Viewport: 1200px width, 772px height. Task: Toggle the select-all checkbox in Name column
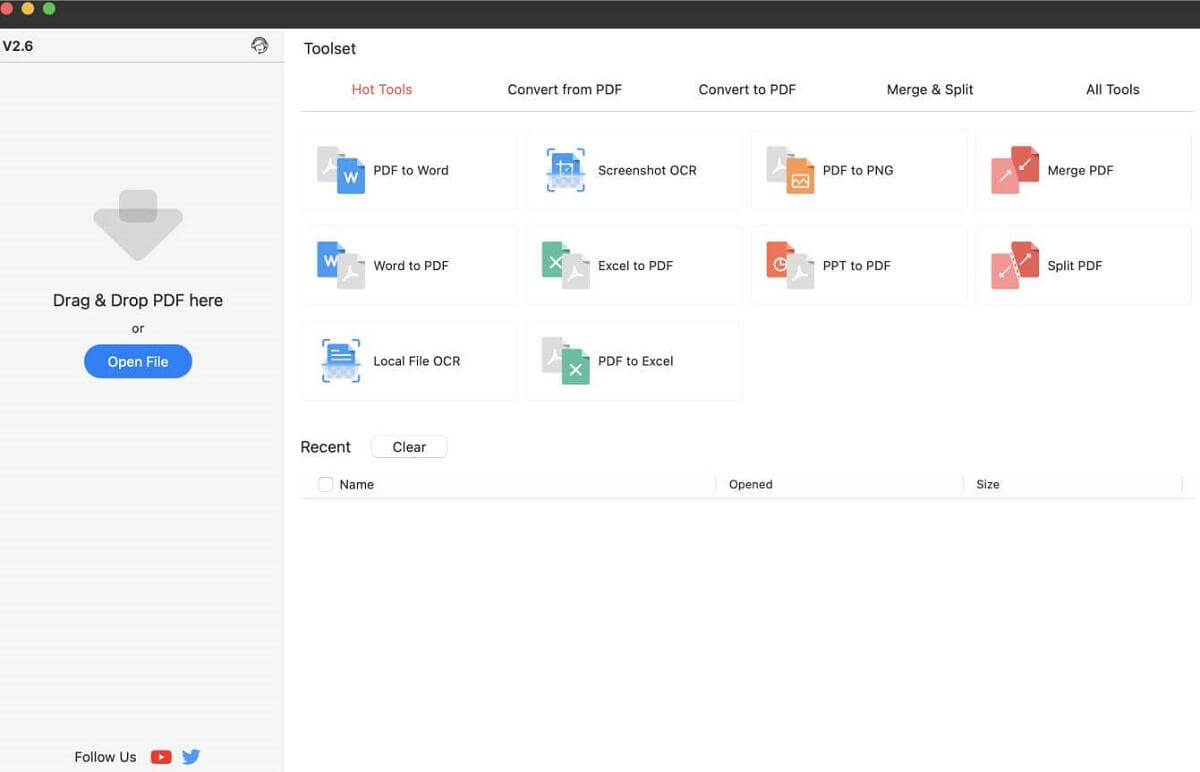[325, 484]
